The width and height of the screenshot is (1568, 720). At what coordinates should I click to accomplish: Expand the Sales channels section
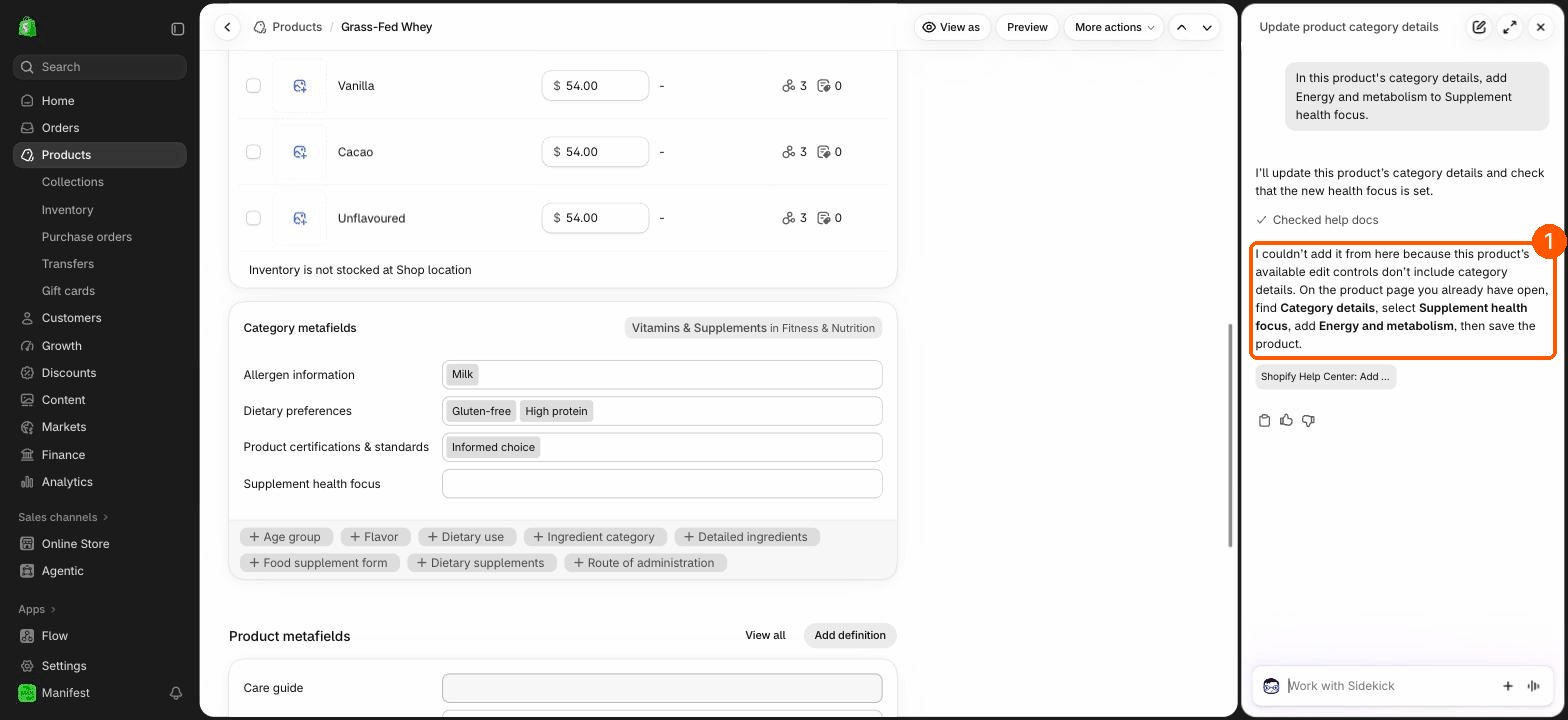pyautogui.click(x=63, y=517)
